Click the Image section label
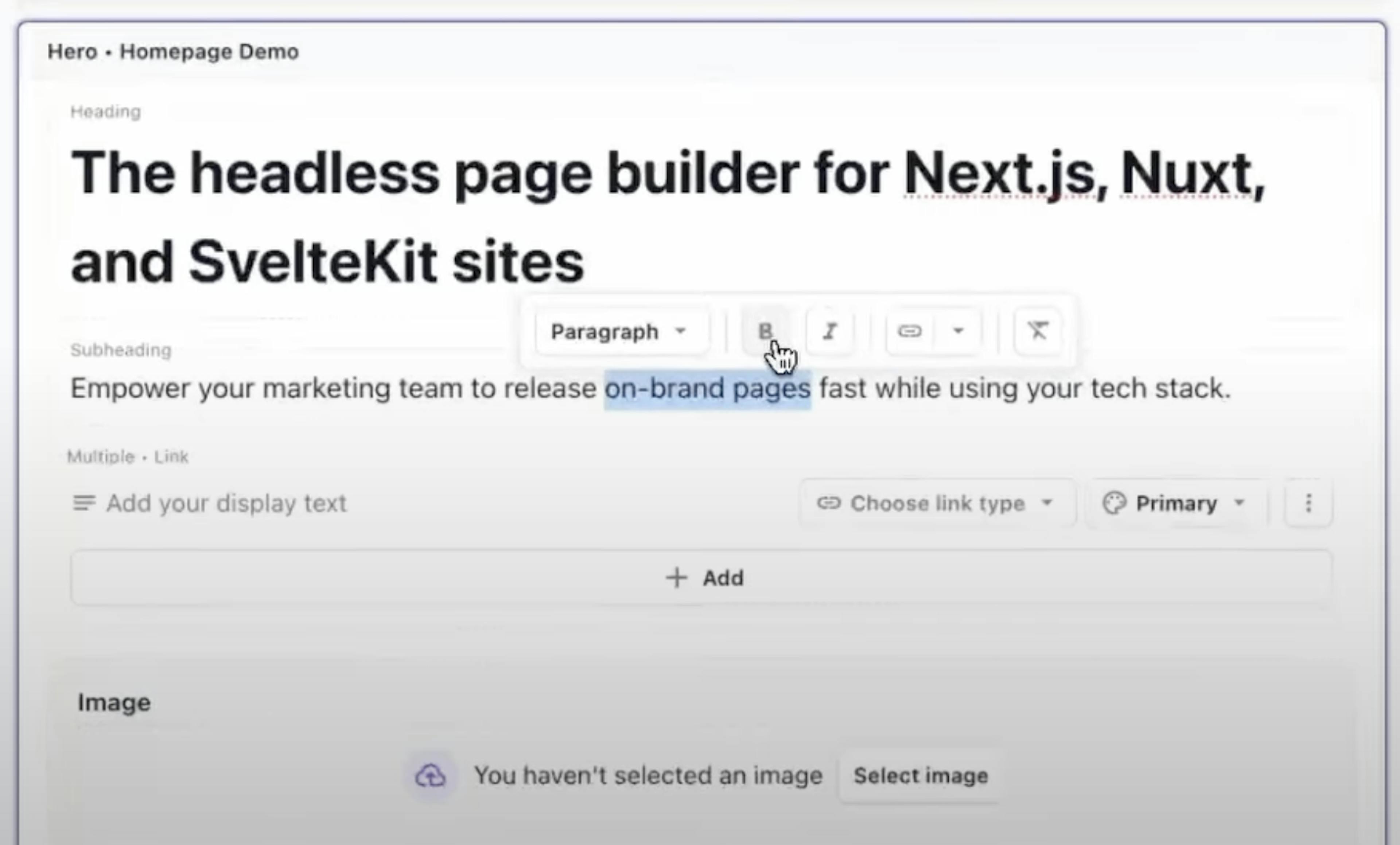The width and height of the screenshot is (1400, 845). (x=114, y=703)
